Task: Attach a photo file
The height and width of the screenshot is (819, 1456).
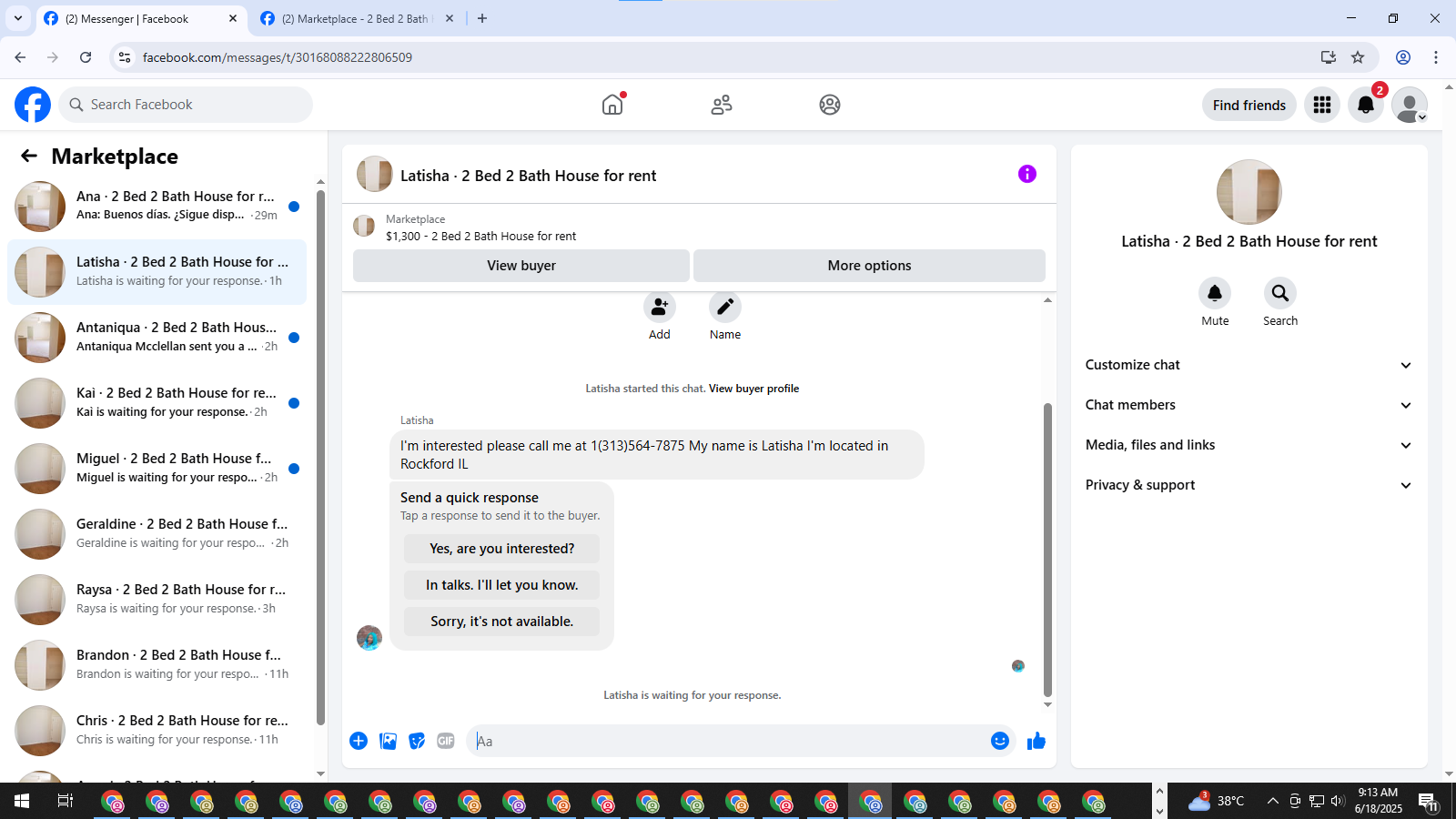Action: click(389, 741)
